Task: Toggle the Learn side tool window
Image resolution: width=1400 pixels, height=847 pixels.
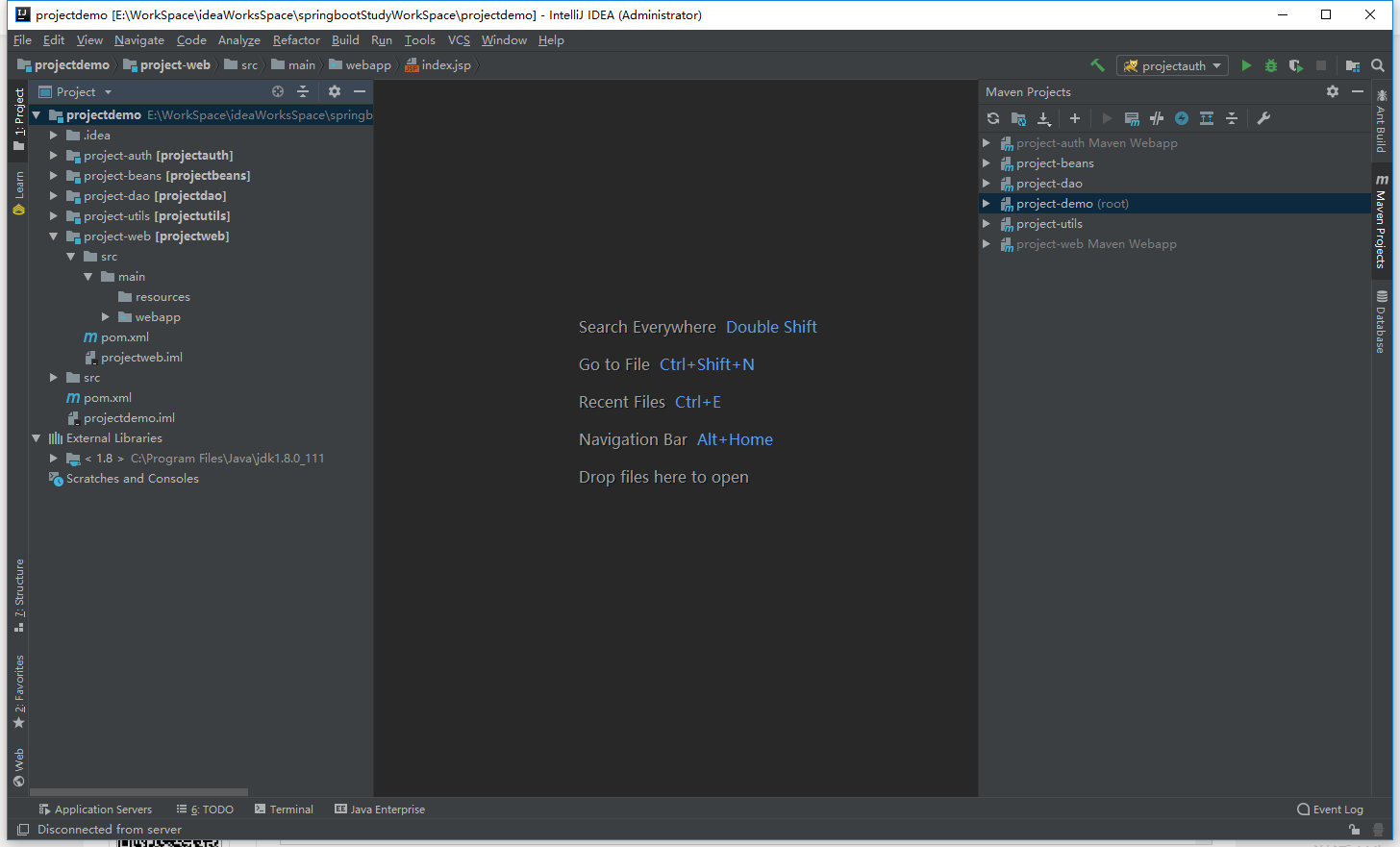Action: [x=19, y=193]
